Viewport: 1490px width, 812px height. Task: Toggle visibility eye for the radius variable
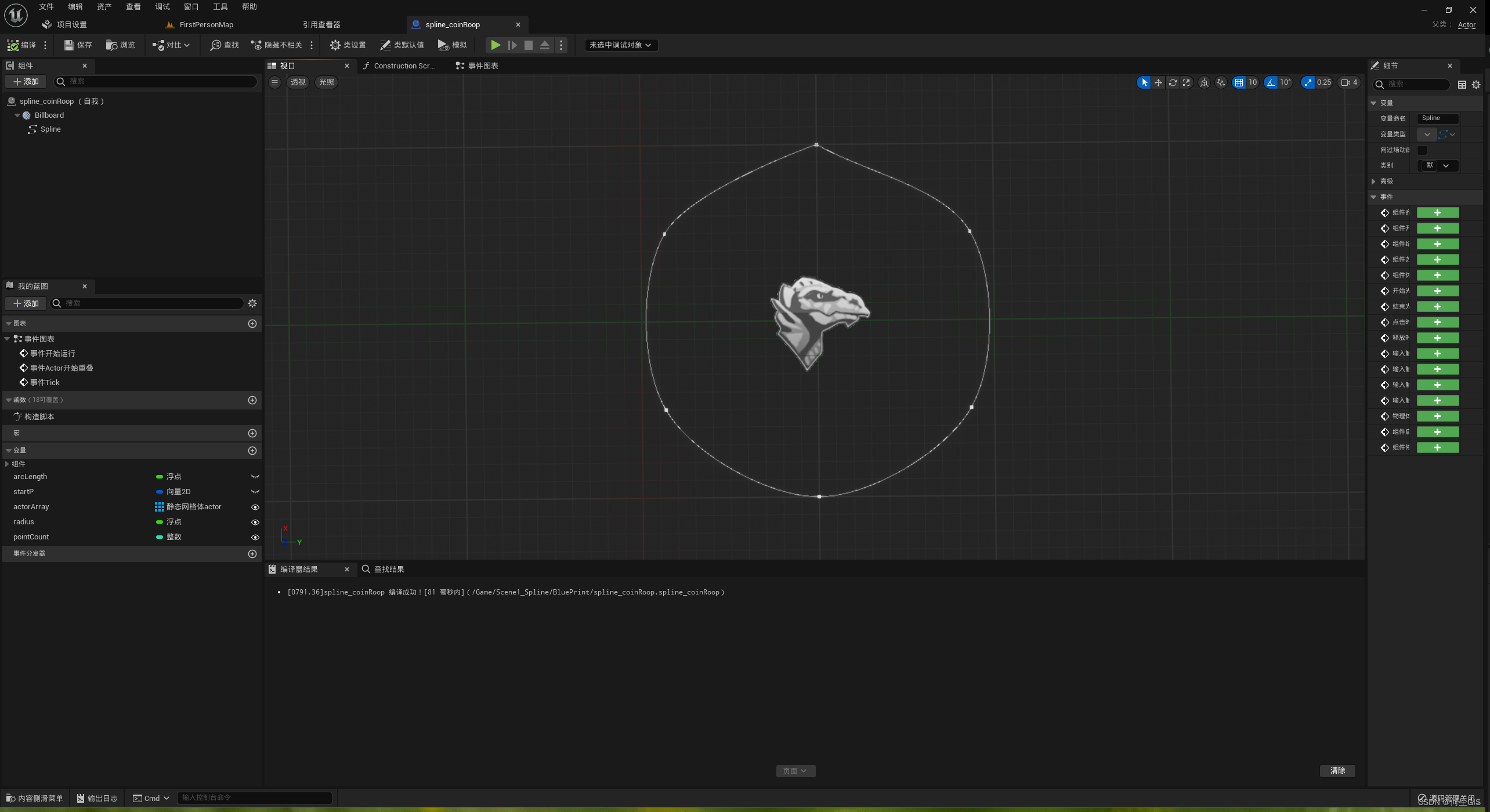(255, 522)
